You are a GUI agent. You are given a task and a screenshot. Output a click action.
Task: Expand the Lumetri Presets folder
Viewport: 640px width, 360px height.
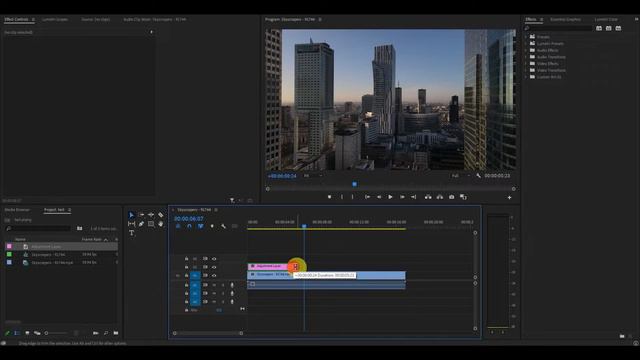point(526,43)
